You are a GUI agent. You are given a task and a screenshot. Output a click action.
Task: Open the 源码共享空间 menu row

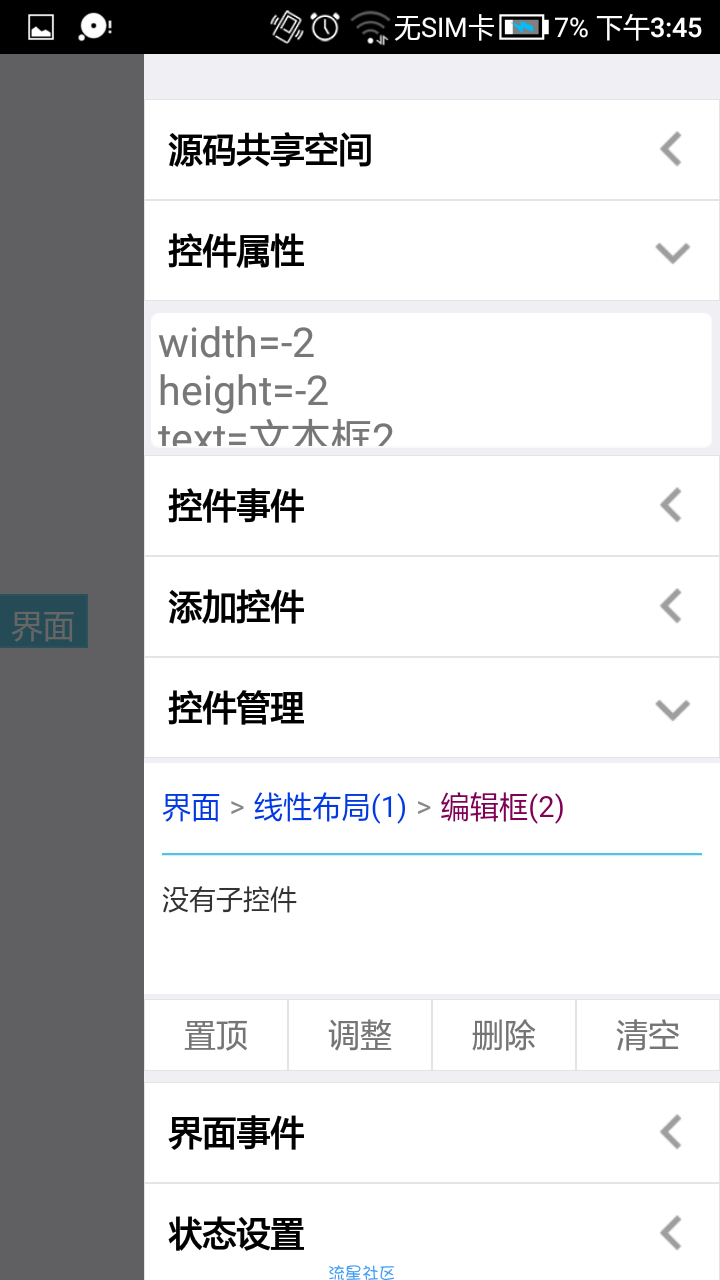coord(432,150)
